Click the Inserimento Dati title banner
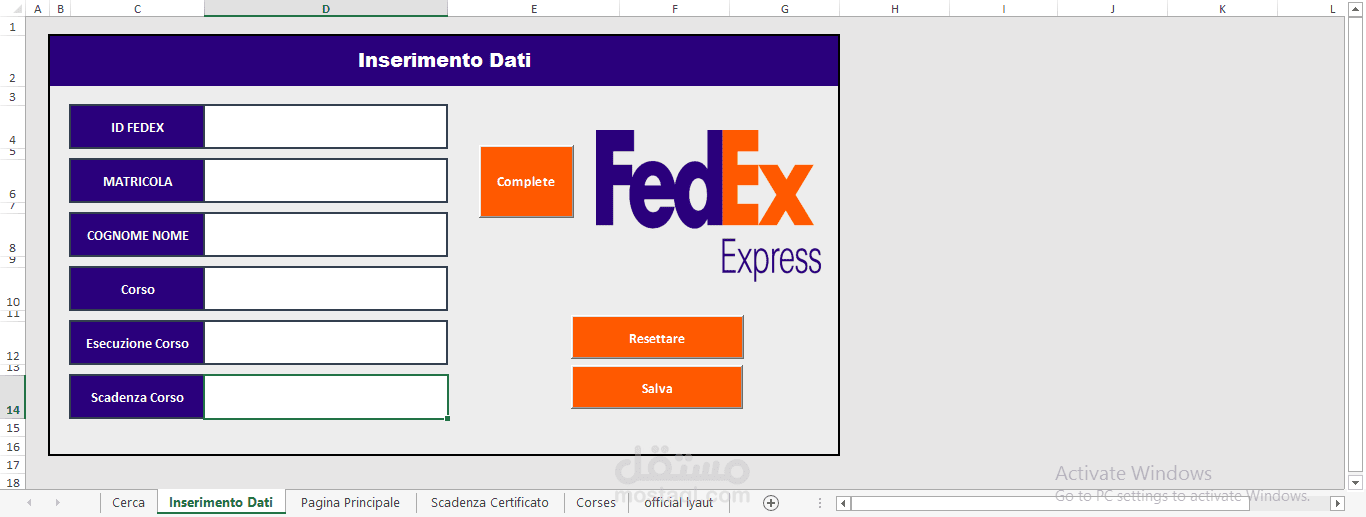The width and height of the screenshot is (1366, 517). click(444, 60)
